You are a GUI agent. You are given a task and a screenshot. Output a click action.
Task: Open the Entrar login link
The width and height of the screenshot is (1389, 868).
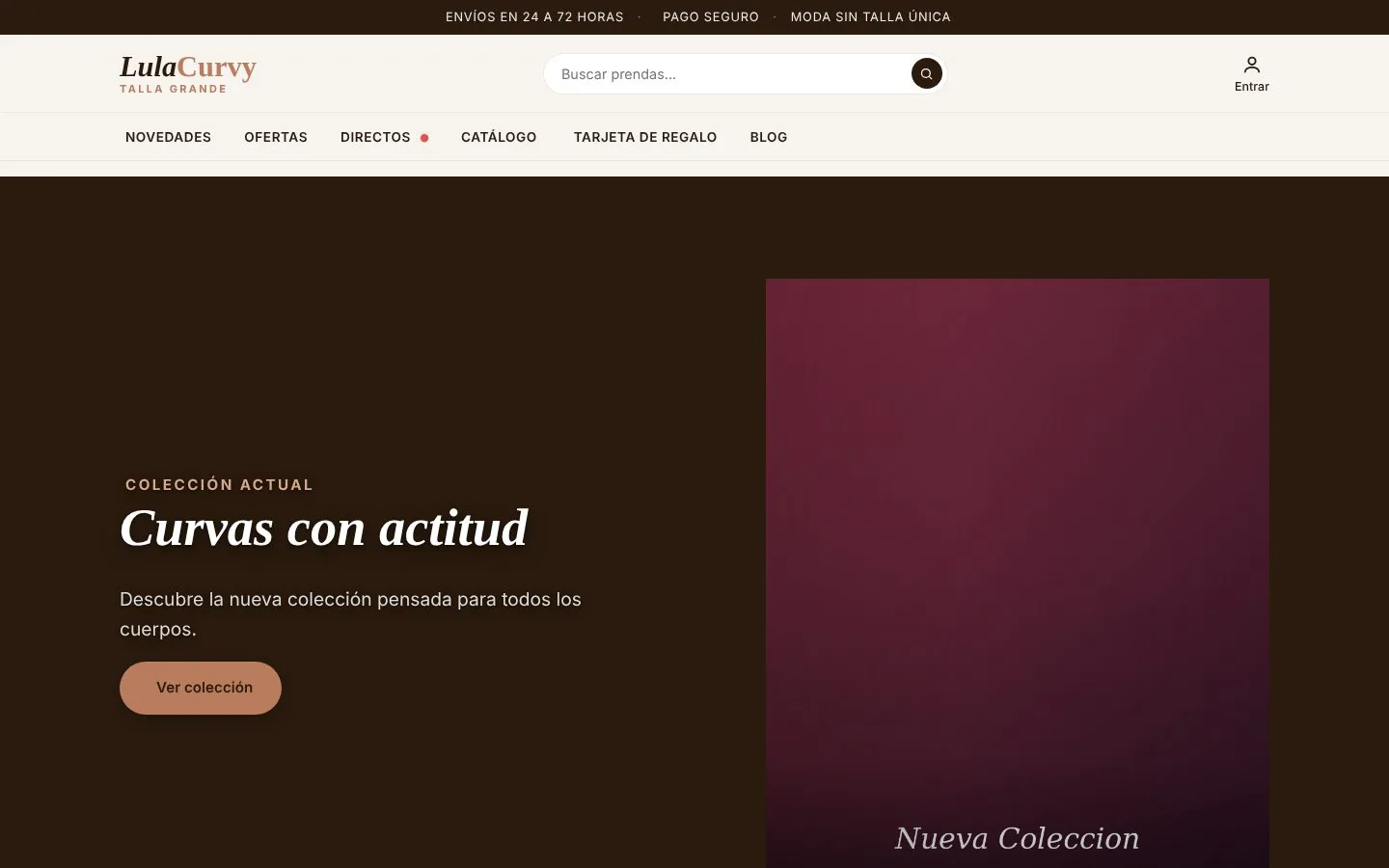click(x=1251, y=74)
